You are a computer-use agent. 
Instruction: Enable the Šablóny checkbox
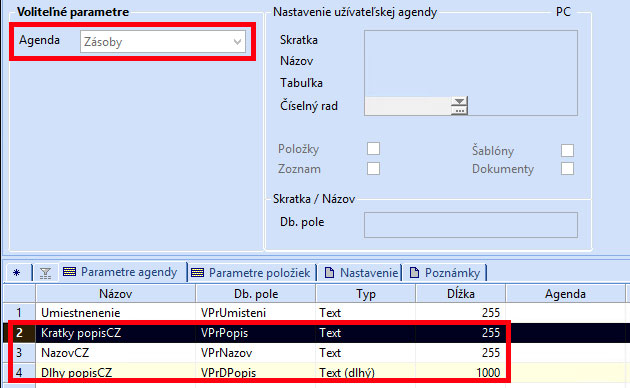coord(567,150)
